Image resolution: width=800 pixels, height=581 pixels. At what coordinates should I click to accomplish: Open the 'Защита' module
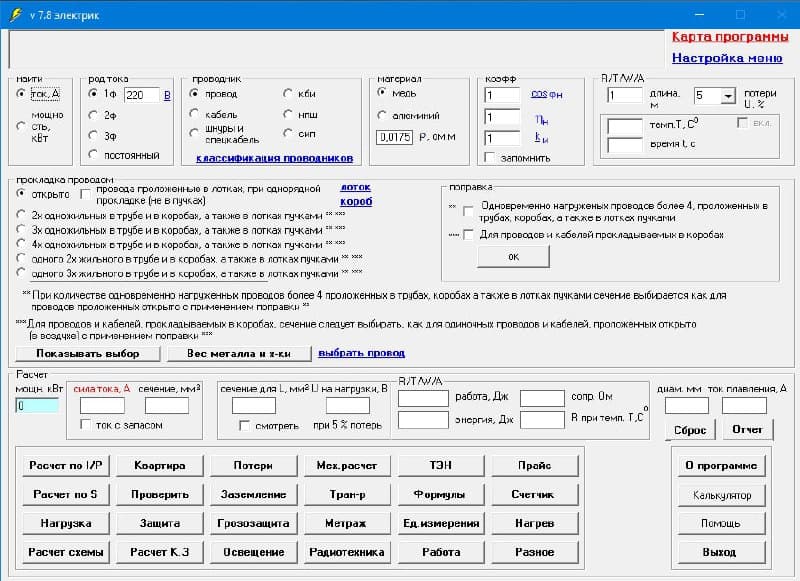160,523
